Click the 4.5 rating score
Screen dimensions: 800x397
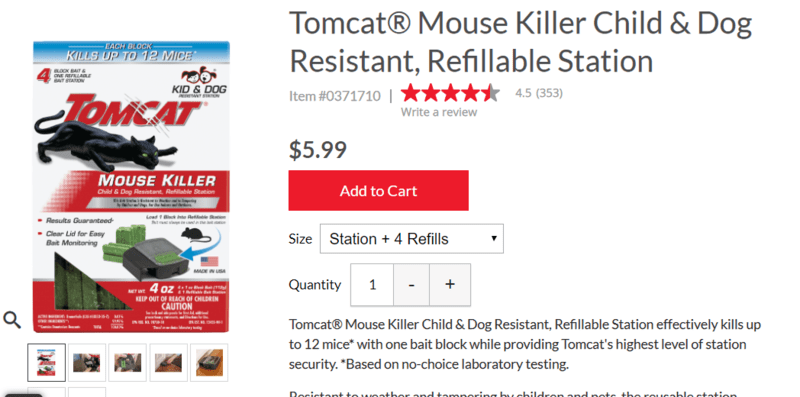523,93
